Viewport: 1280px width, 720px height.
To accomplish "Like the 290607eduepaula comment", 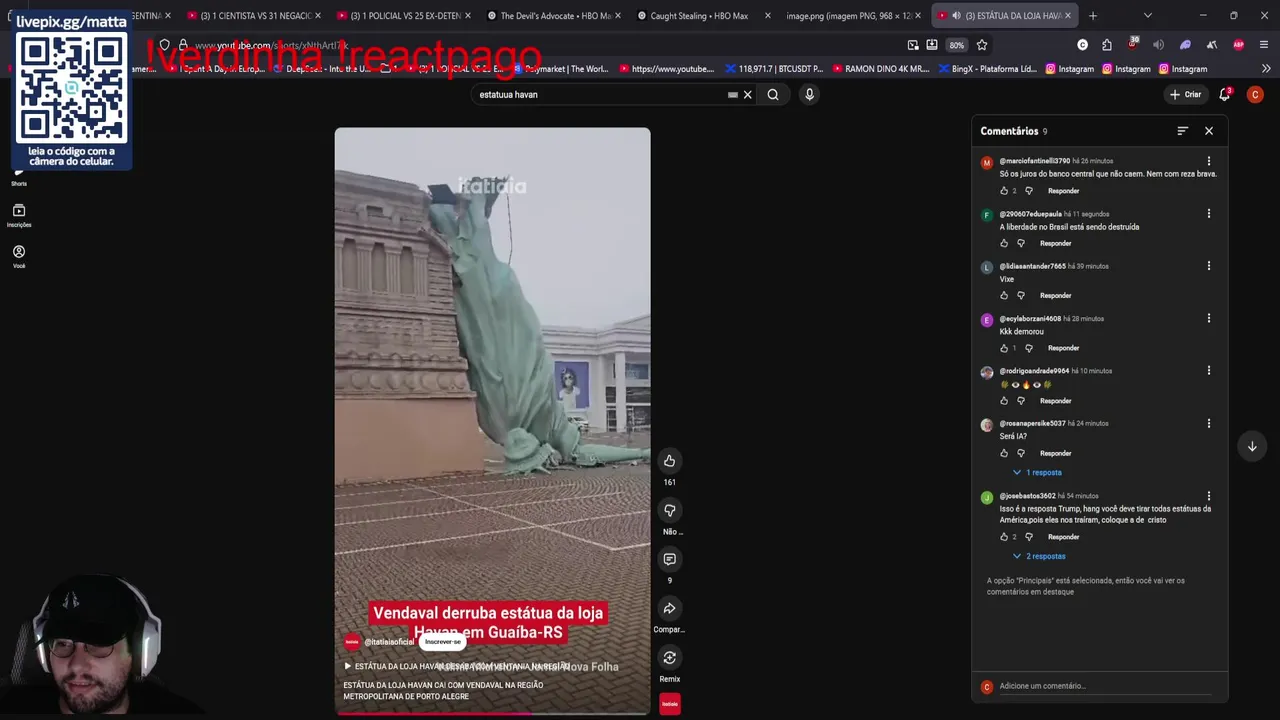I will click(x=1004, y=243).
